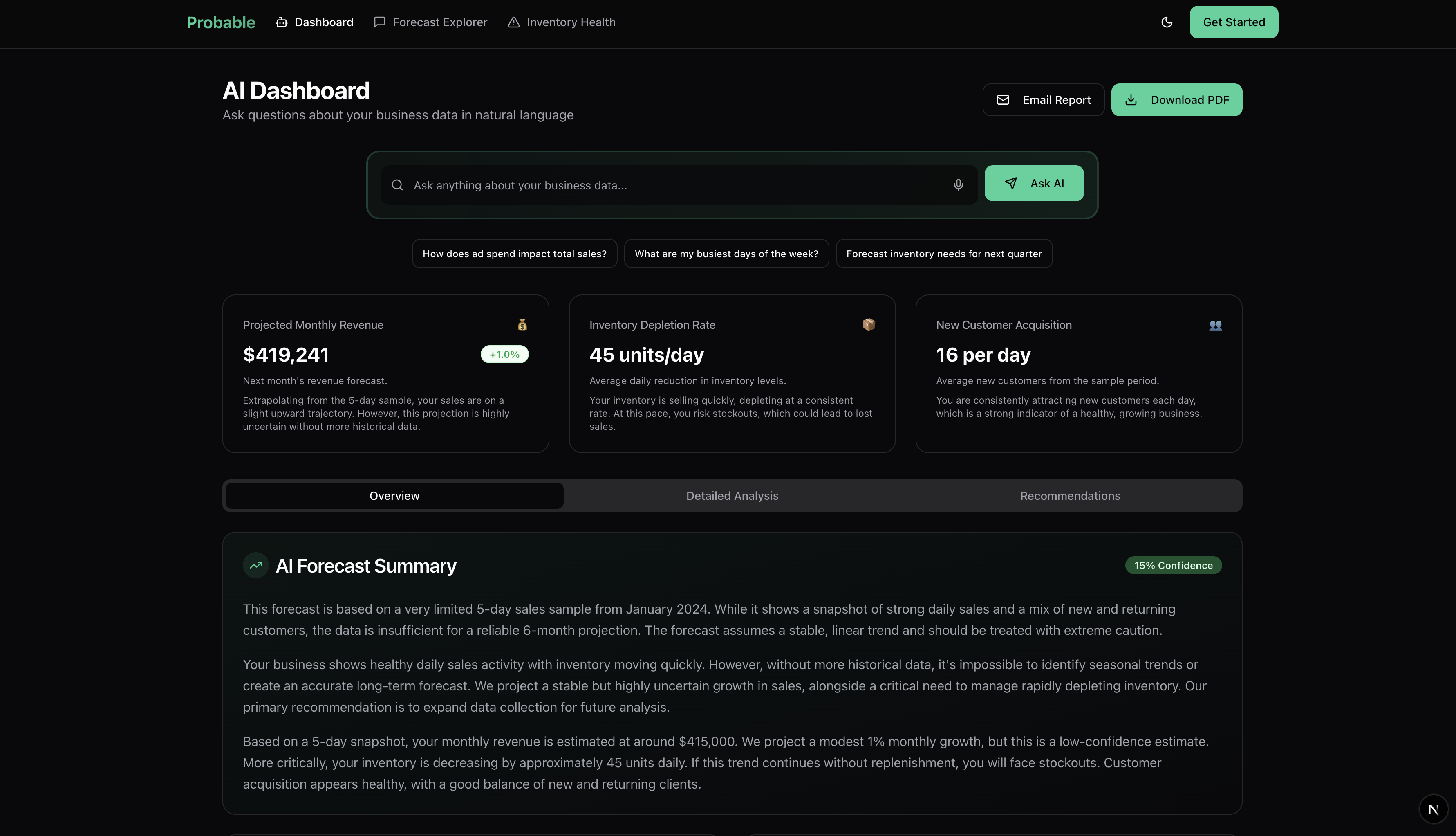
Task: Click the trend arrow icon beside AI Forecast Summary
Action: coord(256,566)
